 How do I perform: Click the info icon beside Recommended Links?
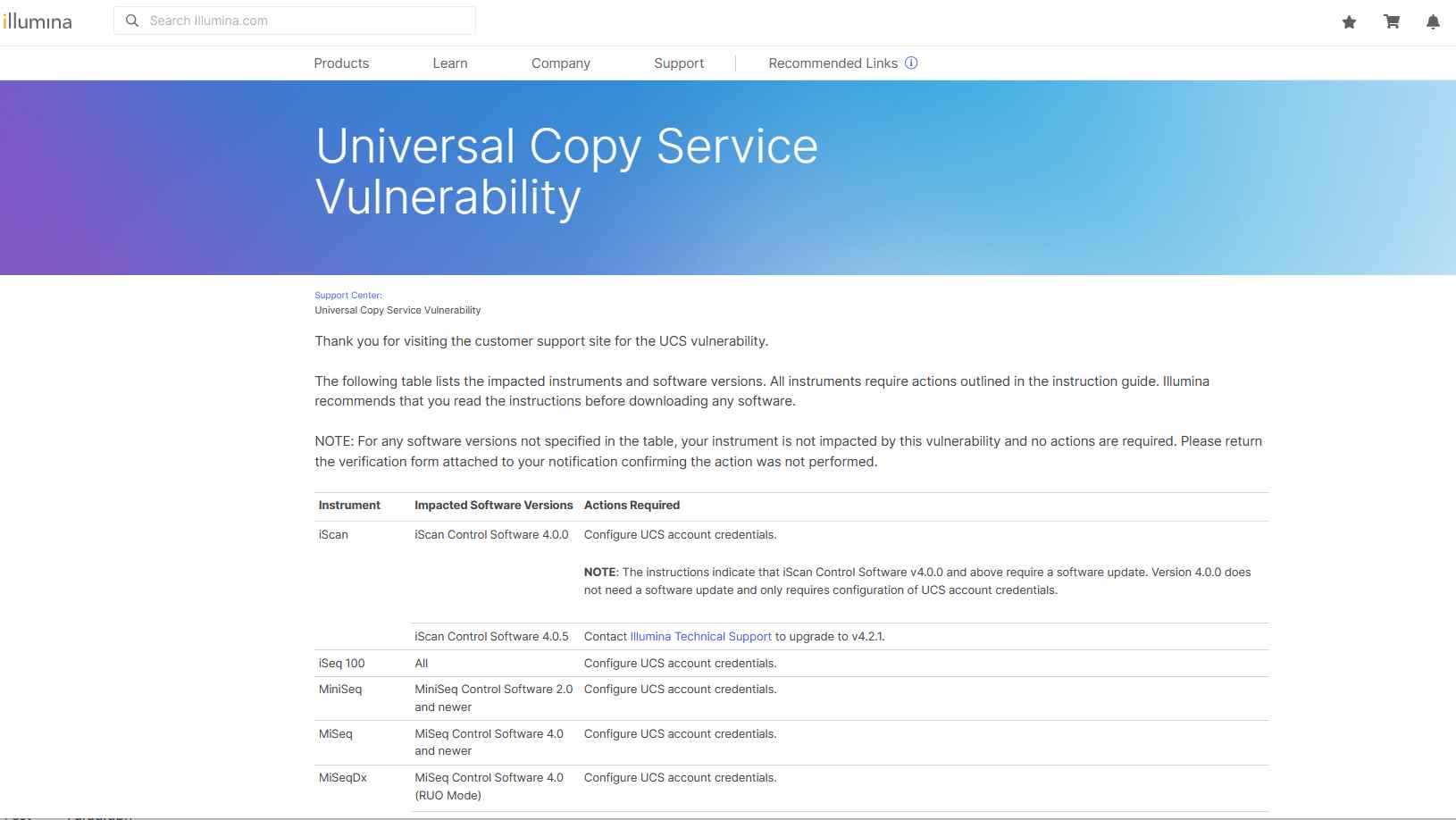[x=911, y=63]
